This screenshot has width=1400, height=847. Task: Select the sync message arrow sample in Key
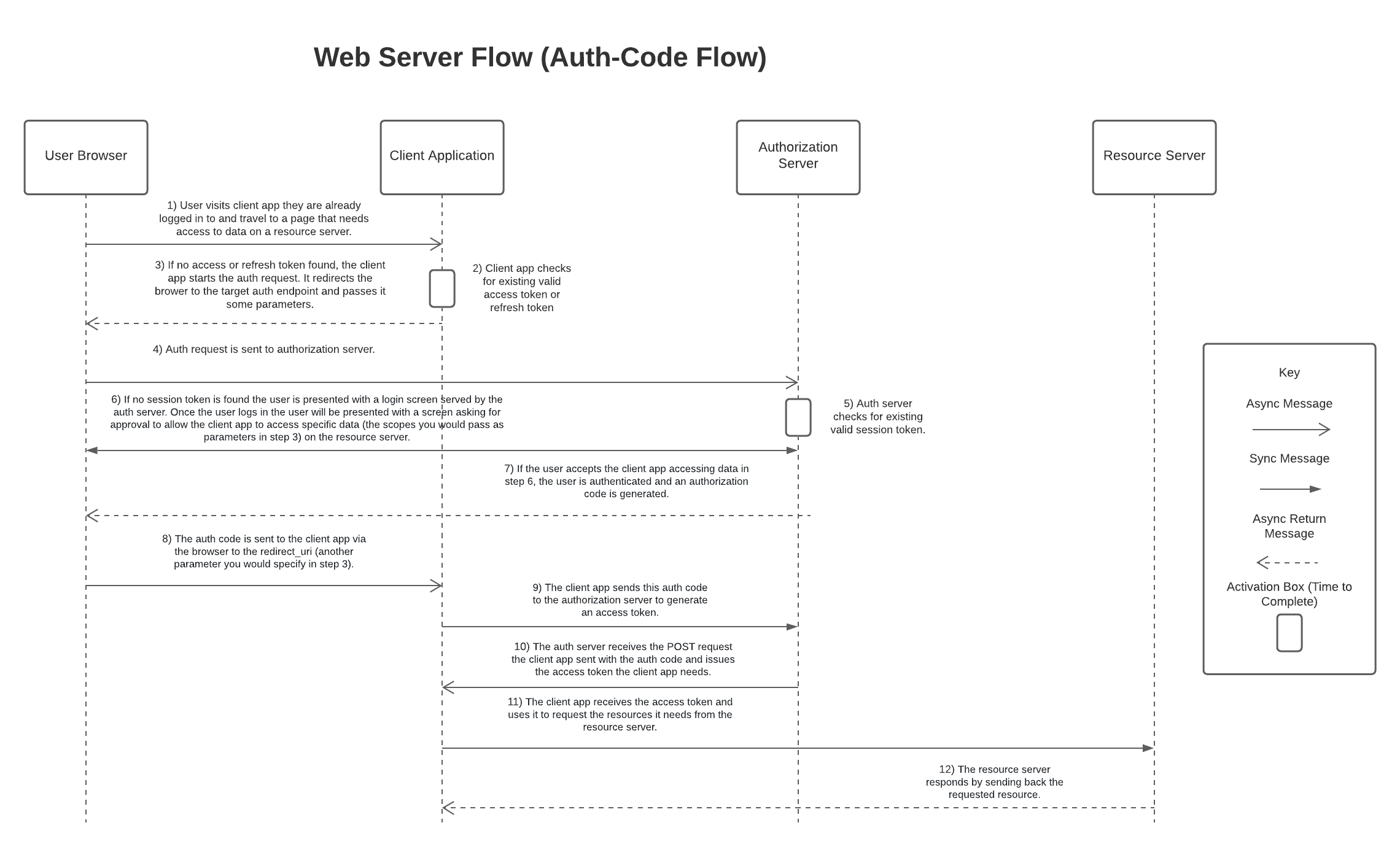1290,489
